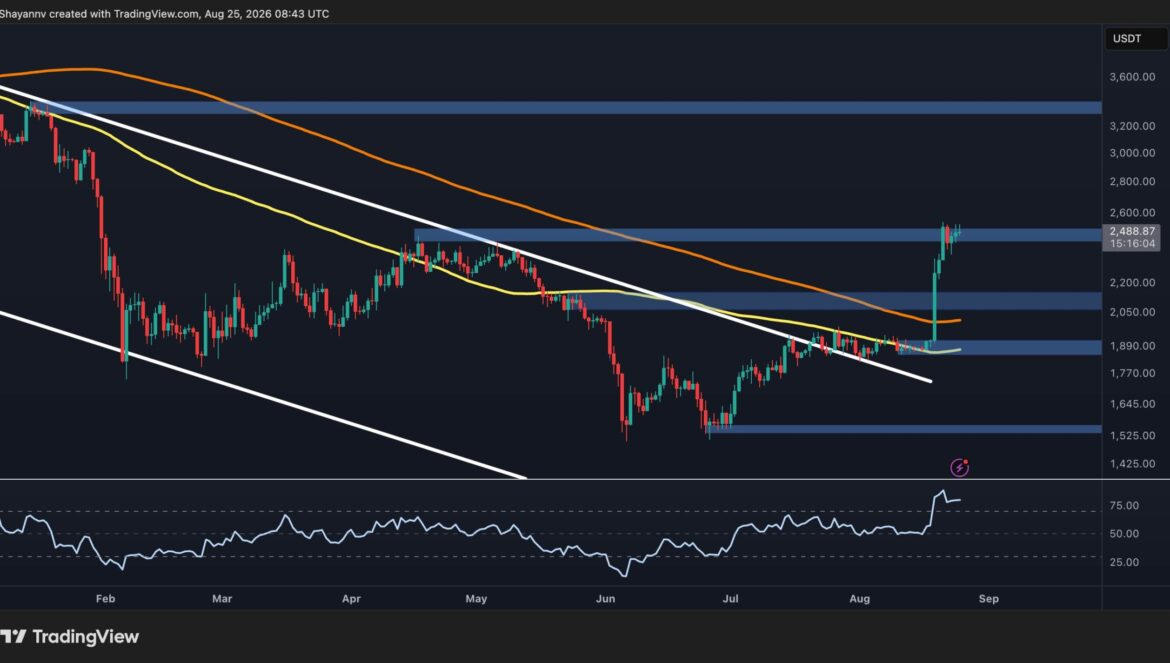
Task: Click the 3,600.00 price axis label
Action: pos(1132,77)
